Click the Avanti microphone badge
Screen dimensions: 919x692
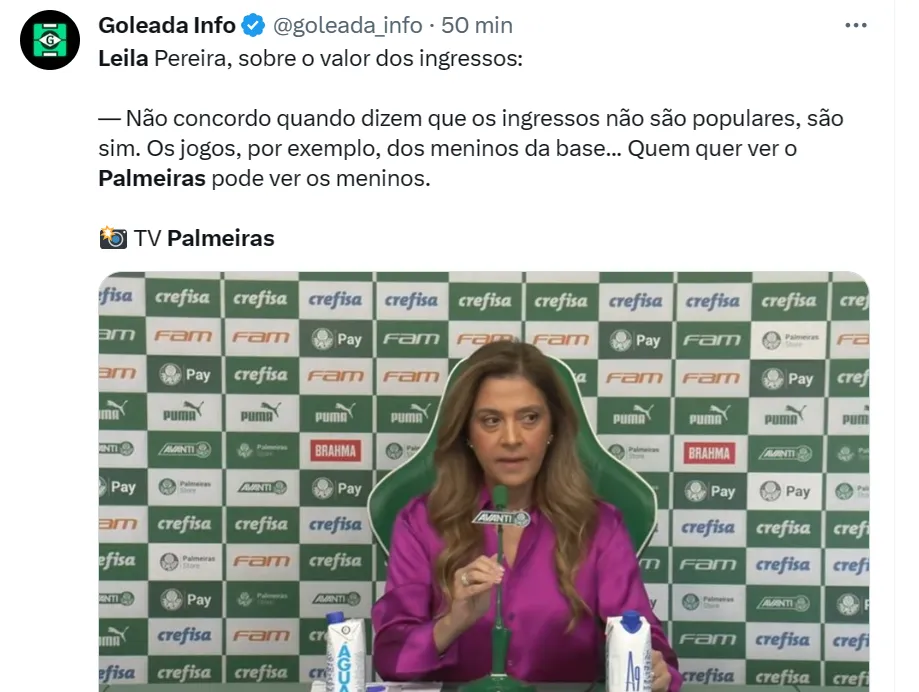pos(501,518)
